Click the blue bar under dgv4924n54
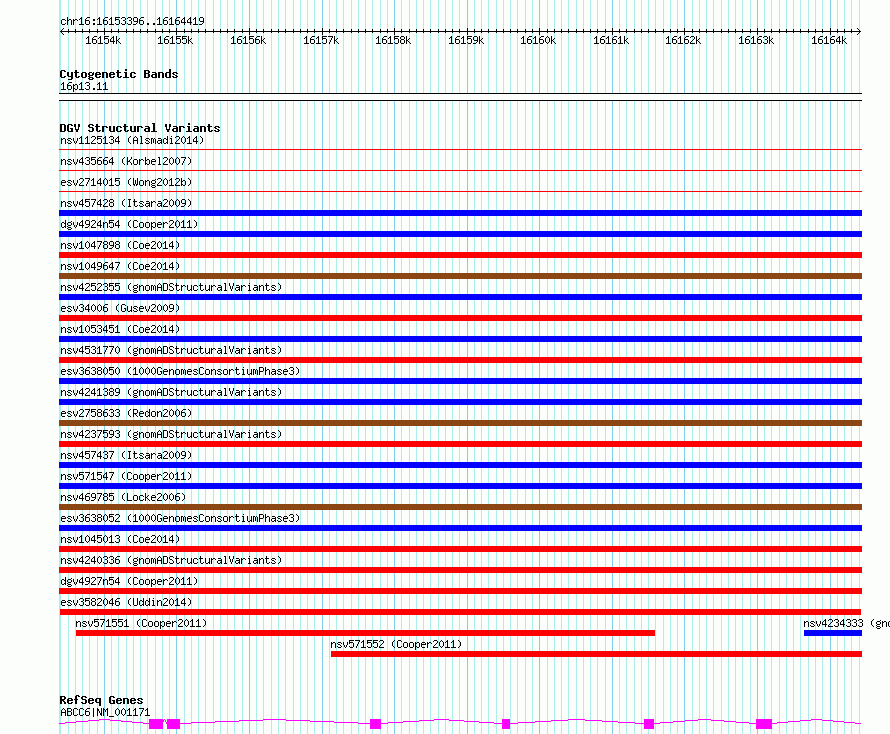The width and height of the screenshot is (890, 734). tap(460, 234)
